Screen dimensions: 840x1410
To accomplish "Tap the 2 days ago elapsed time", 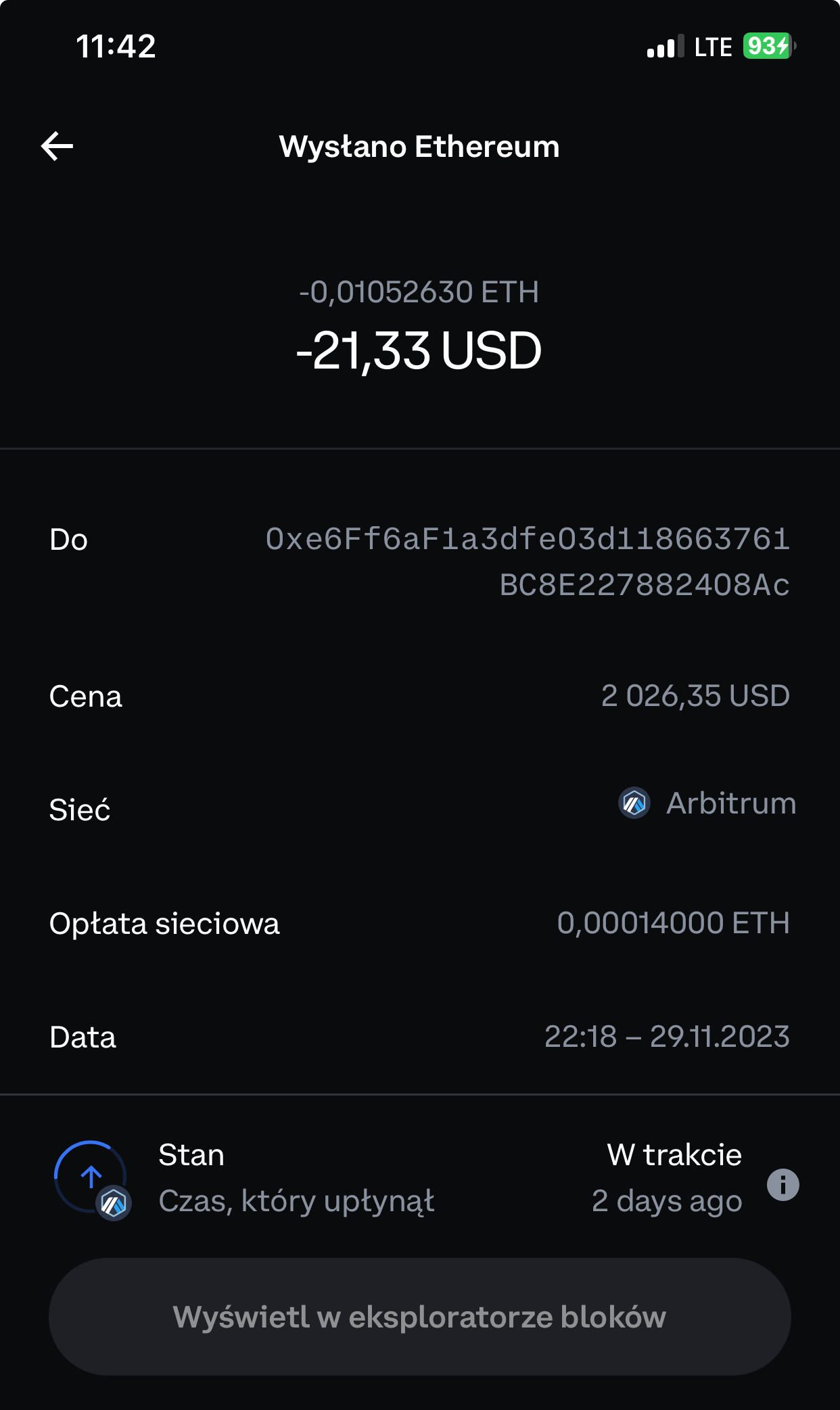I will point(667,1201).
